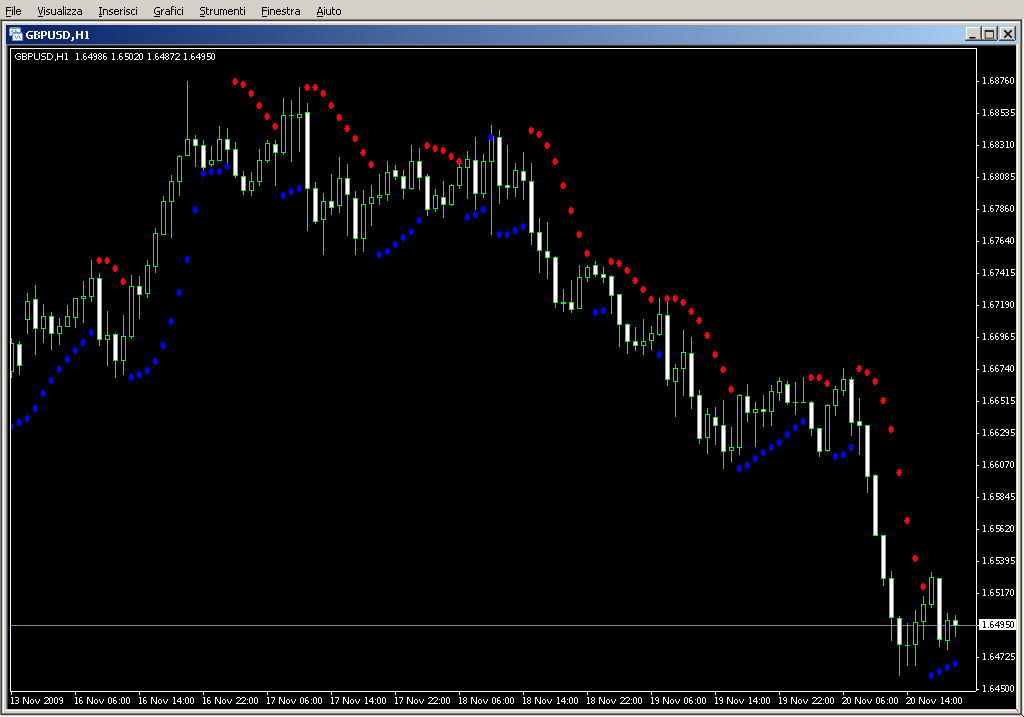Click the 1.67860 price scale label
Viewport: 1024px width, 717px height.
point(998,209)
